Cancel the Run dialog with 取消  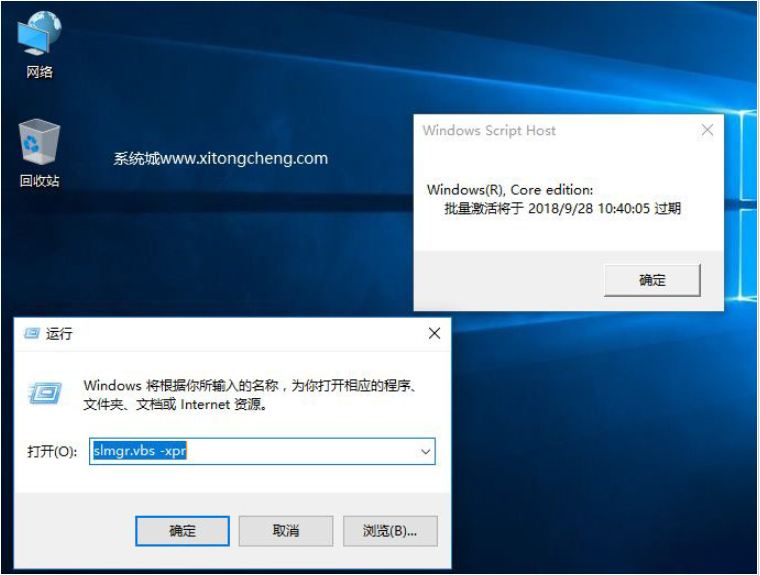click(286, 530)
